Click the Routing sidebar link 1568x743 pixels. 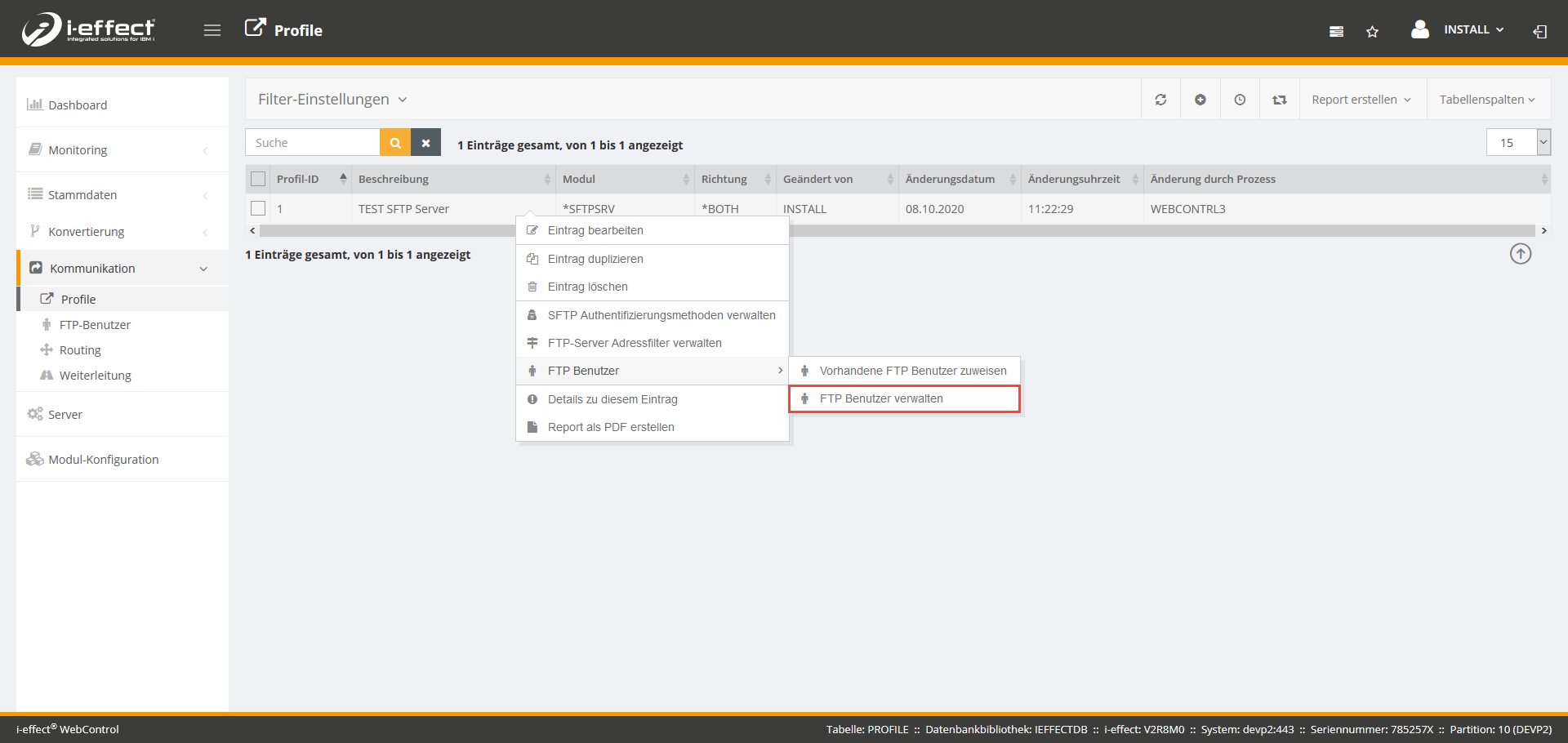(x=80, y=350)
